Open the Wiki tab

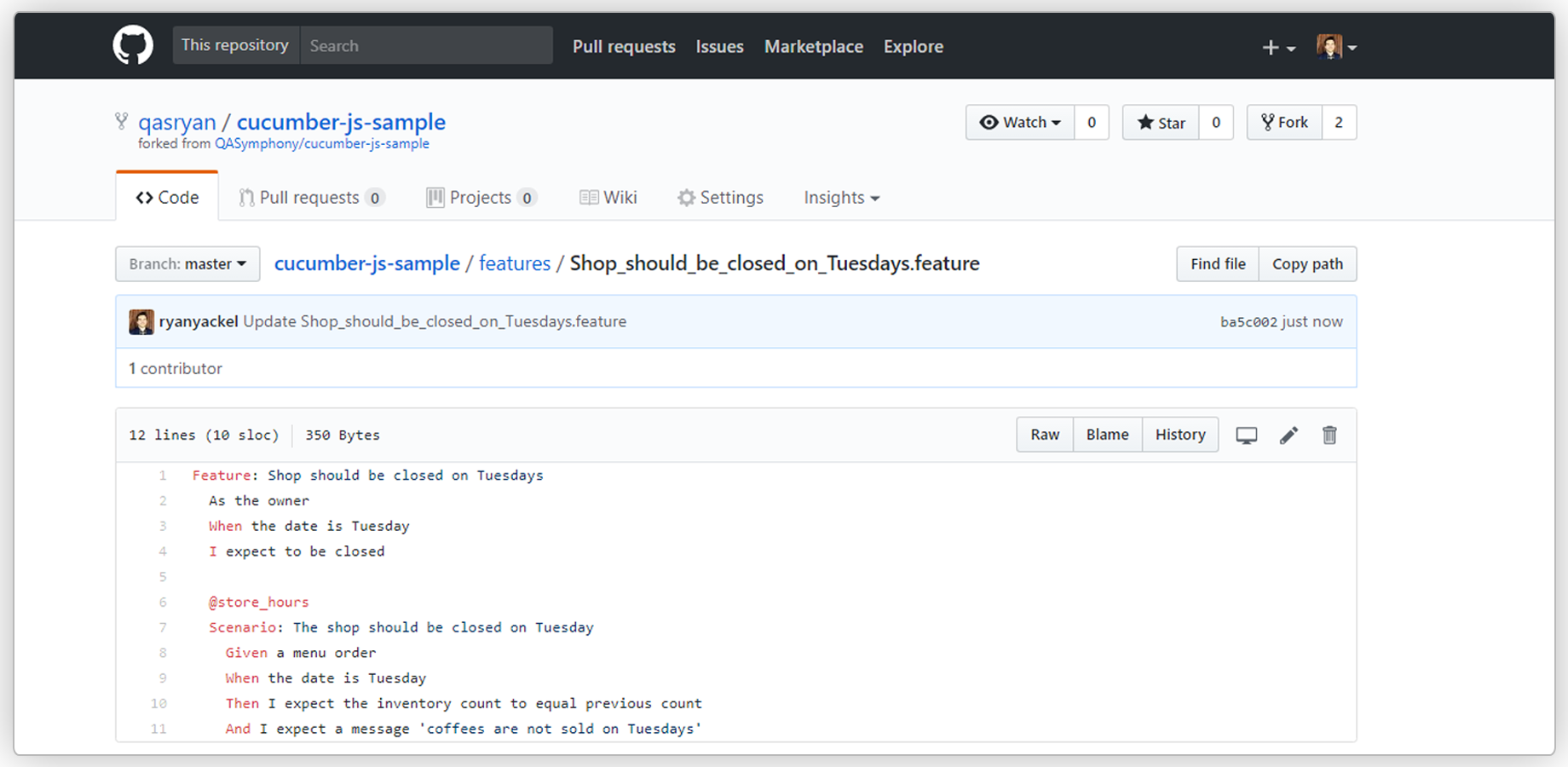(x=608, y=198)
